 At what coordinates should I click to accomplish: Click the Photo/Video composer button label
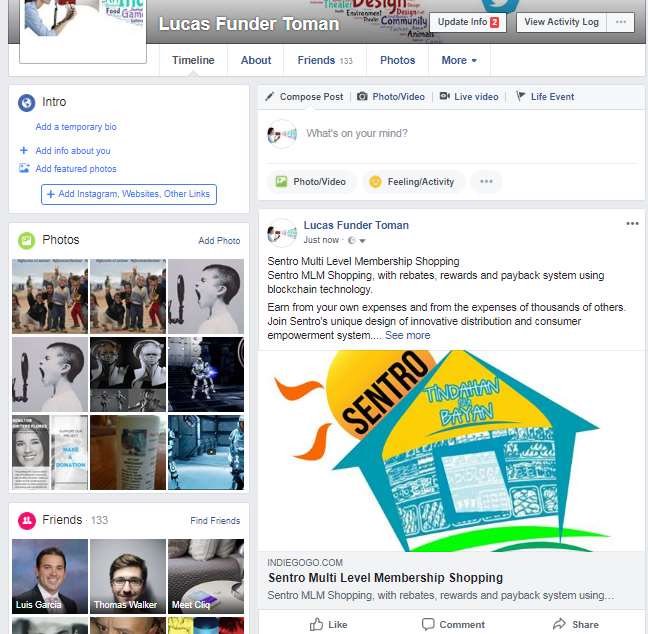319,182
